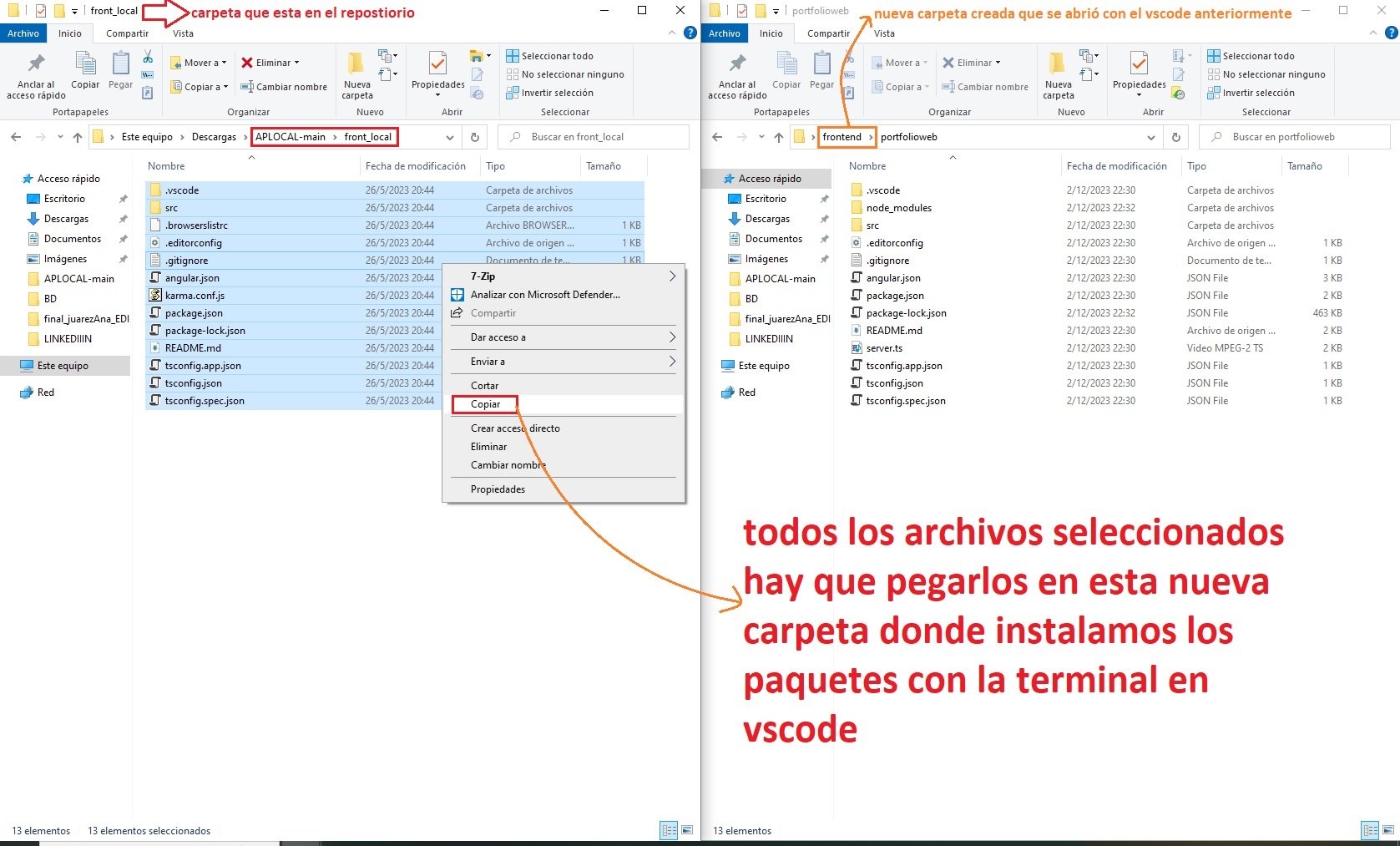Click frontend breadcrumb in portfolioweb address bar
The image size is (1400, 846).
(x=842, y=137)
